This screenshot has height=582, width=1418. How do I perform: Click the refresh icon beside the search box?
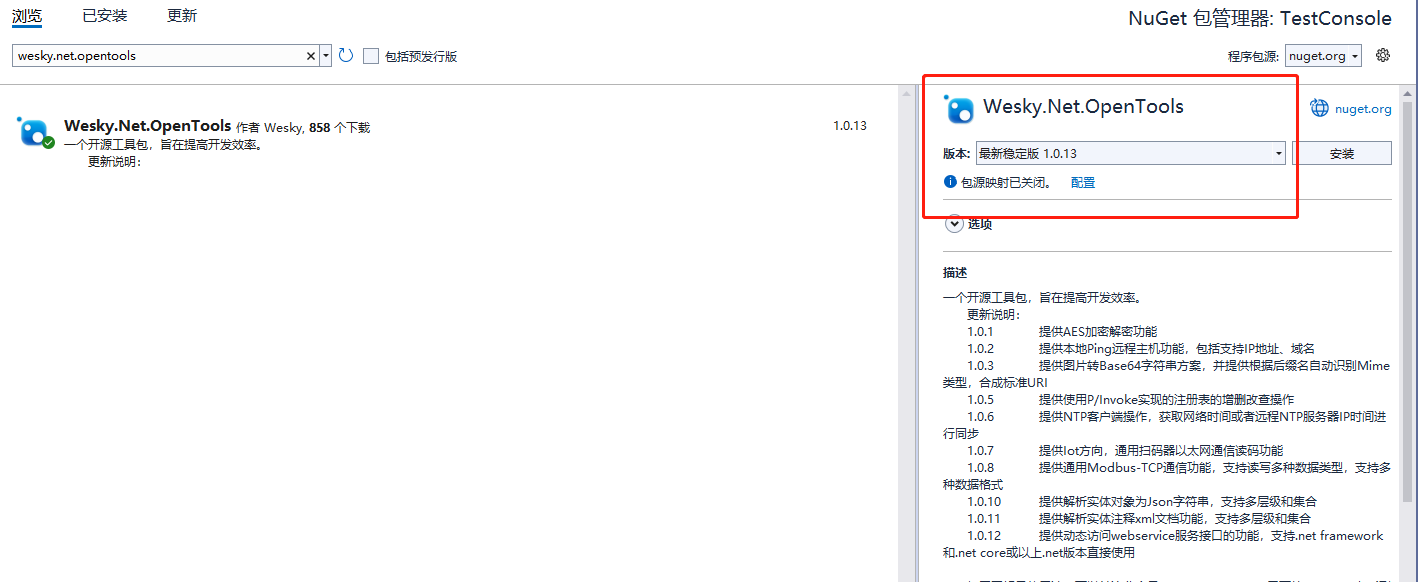tap(346, 56)
